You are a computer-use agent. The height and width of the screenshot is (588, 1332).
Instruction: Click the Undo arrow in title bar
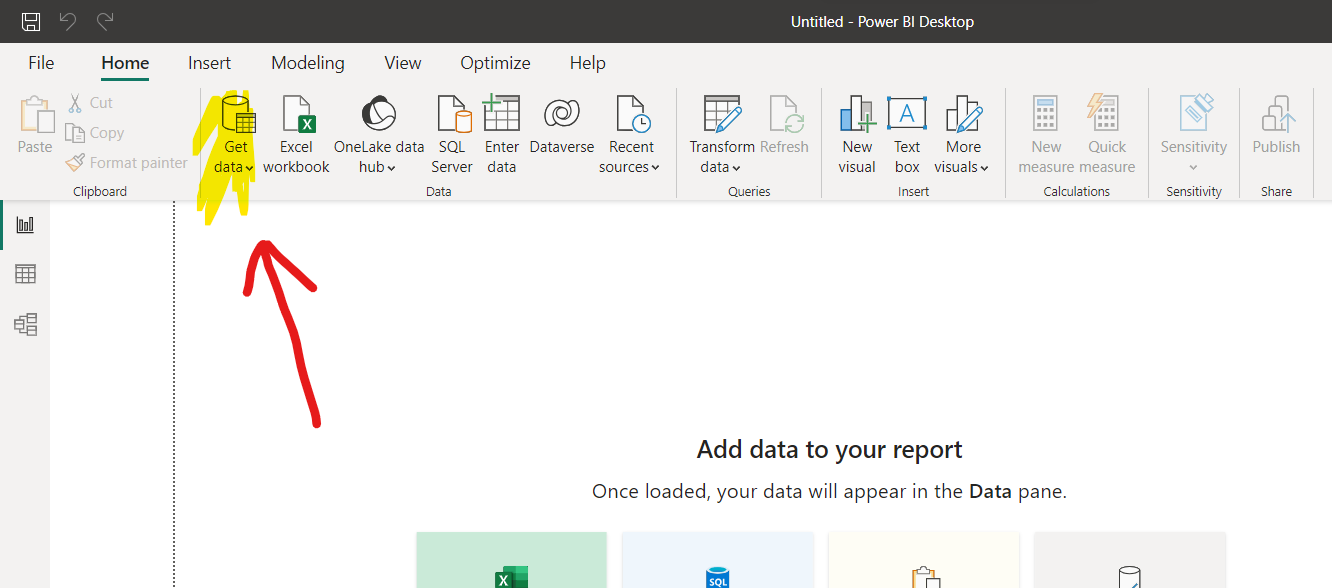click(x=68, y=21)
